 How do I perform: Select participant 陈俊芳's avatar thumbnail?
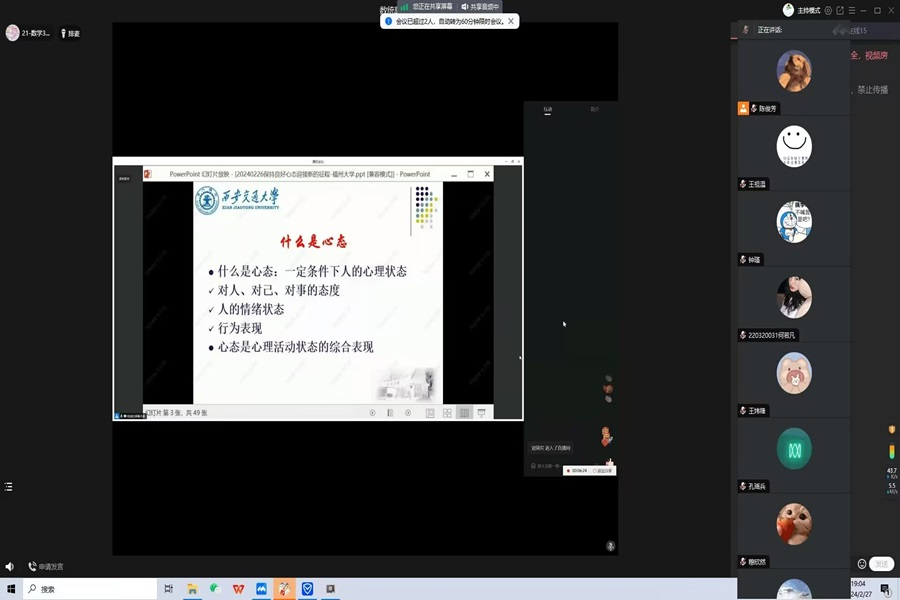(x=794, y=72)
